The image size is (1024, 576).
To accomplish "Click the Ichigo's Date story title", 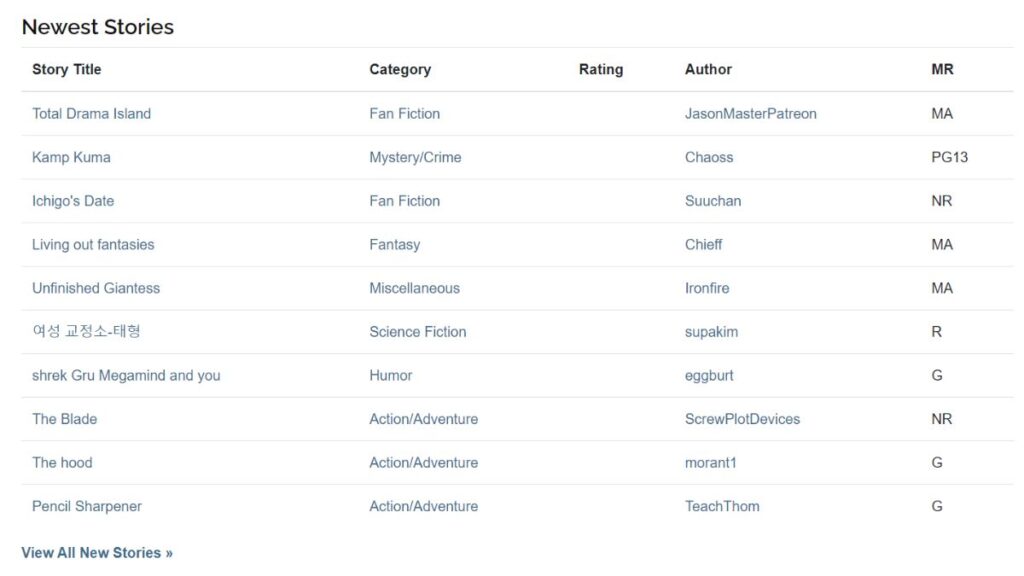I will [x=73, y=201].
